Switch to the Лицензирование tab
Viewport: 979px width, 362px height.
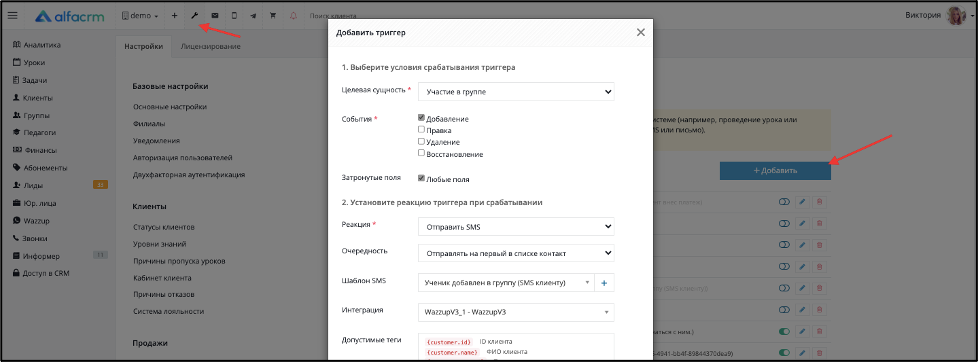click(x=210, y=46)
